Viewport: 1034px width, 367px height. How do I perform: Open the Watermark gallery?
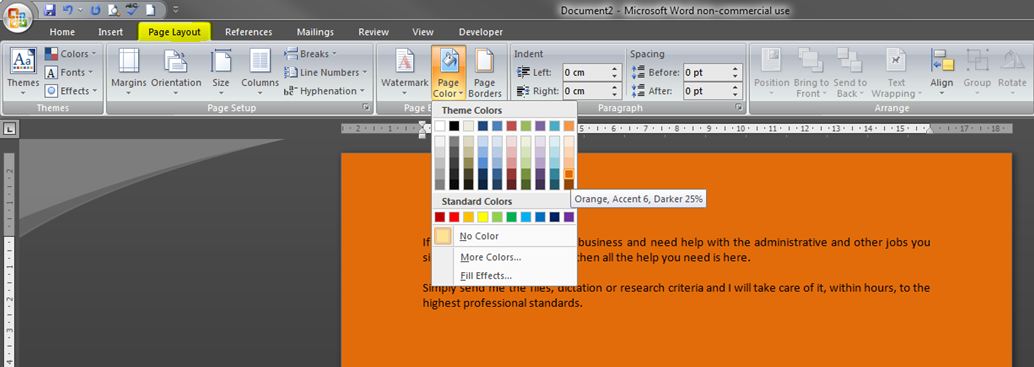tap(404, 71)
